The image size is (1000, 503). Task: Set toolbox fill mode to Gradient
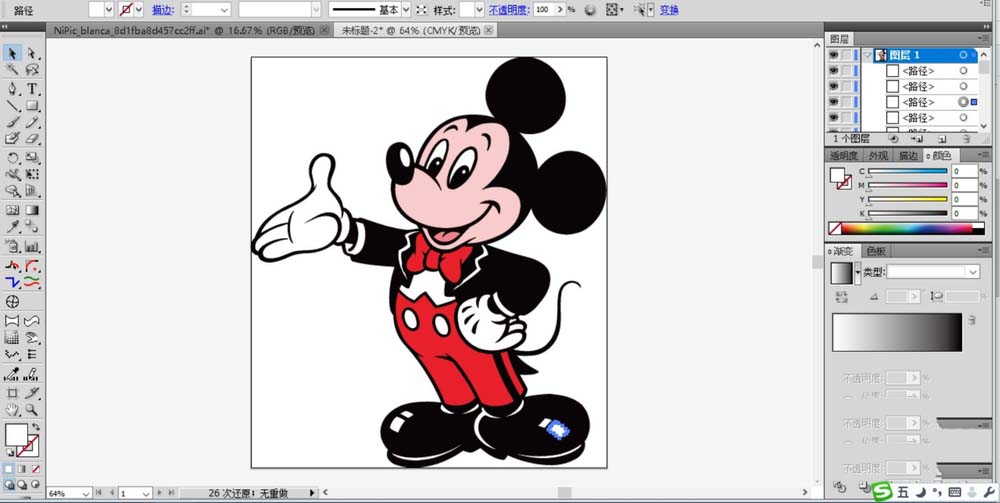click(22, 469)
